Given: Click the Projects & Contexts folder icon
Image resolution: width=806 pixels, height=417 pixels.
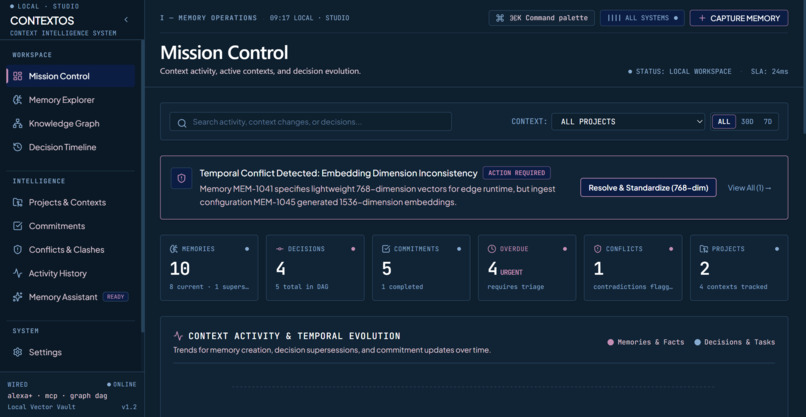Looking at the screenshot, I should 17,202.
